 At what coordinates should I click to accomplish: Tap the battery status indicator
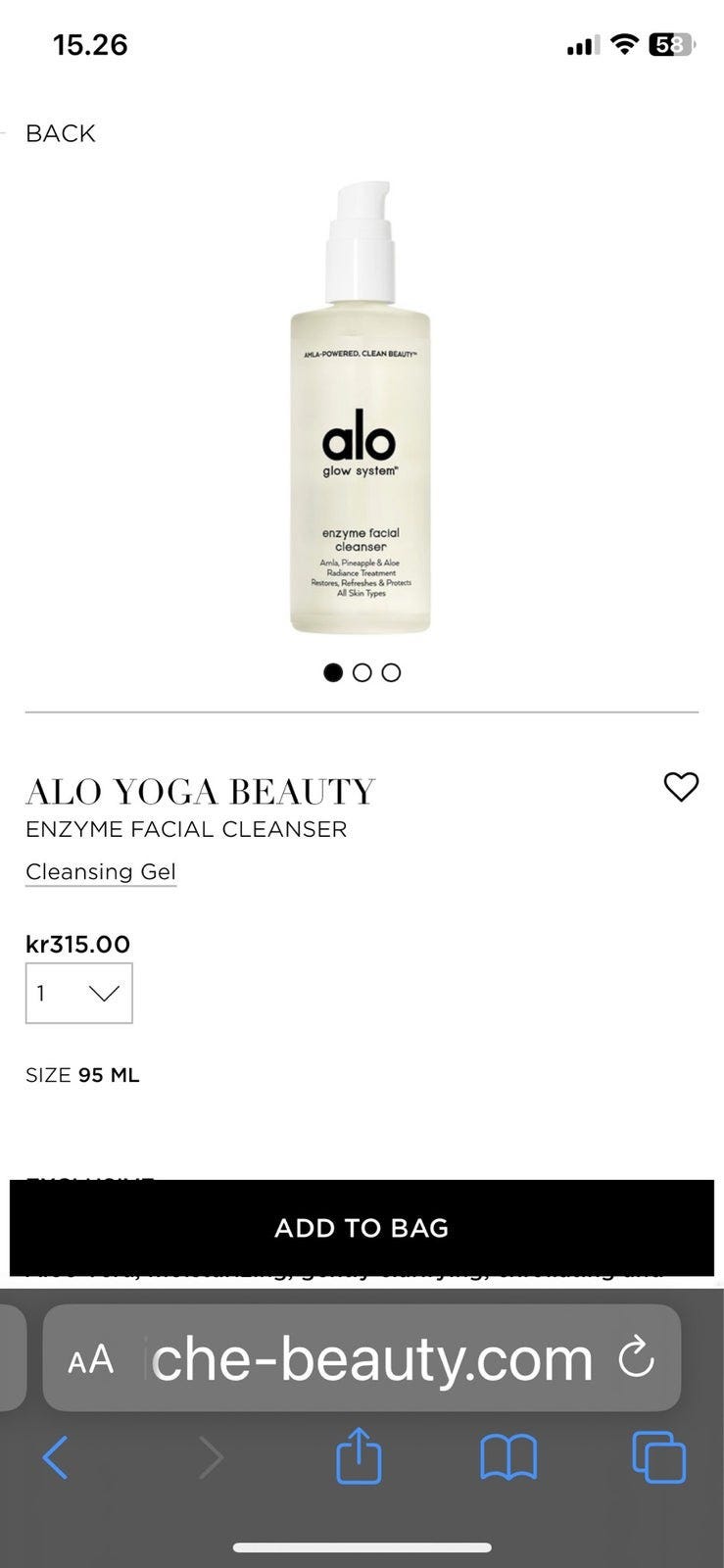671,44
